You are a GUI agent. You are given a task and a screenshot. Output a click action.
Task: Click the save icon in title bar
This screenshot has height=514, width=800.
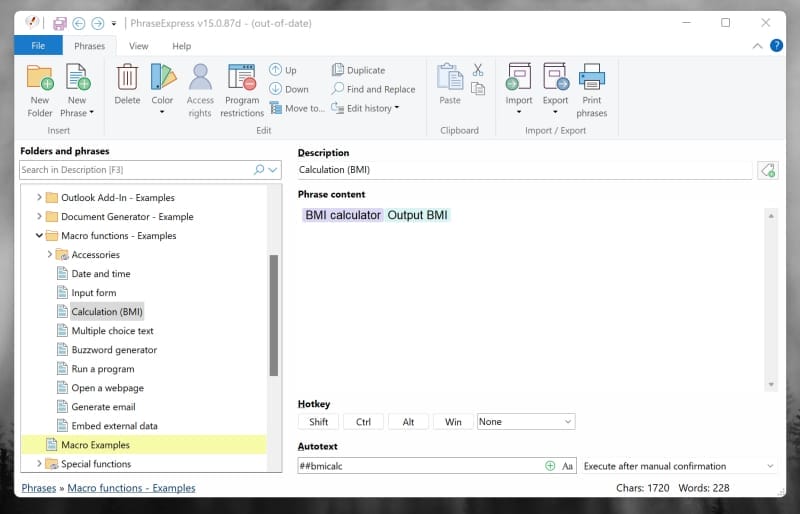[60, 23]
